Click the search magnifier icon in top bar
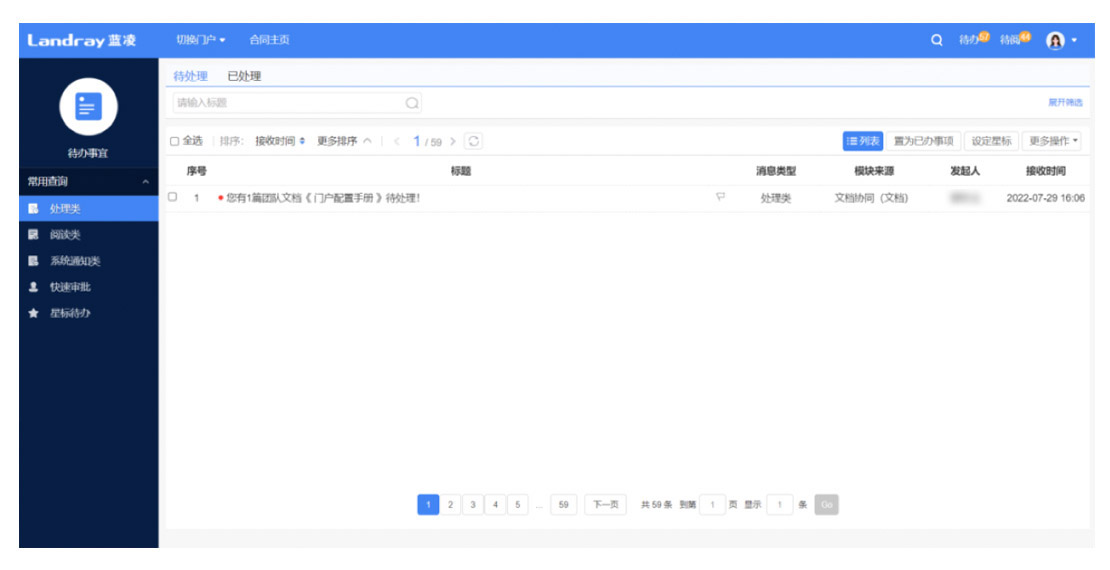1110x570 pixels. [937, 41]
